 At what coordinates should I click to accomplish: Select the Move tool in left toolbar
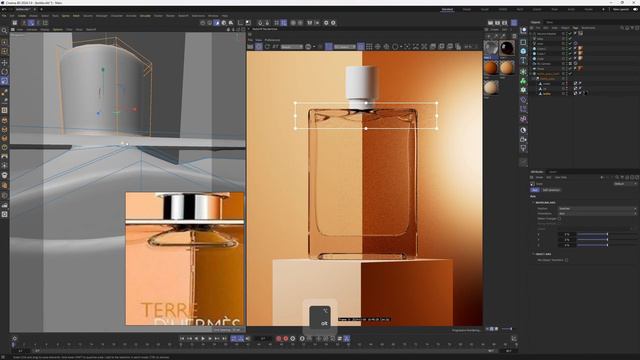[x=4, y=62]
